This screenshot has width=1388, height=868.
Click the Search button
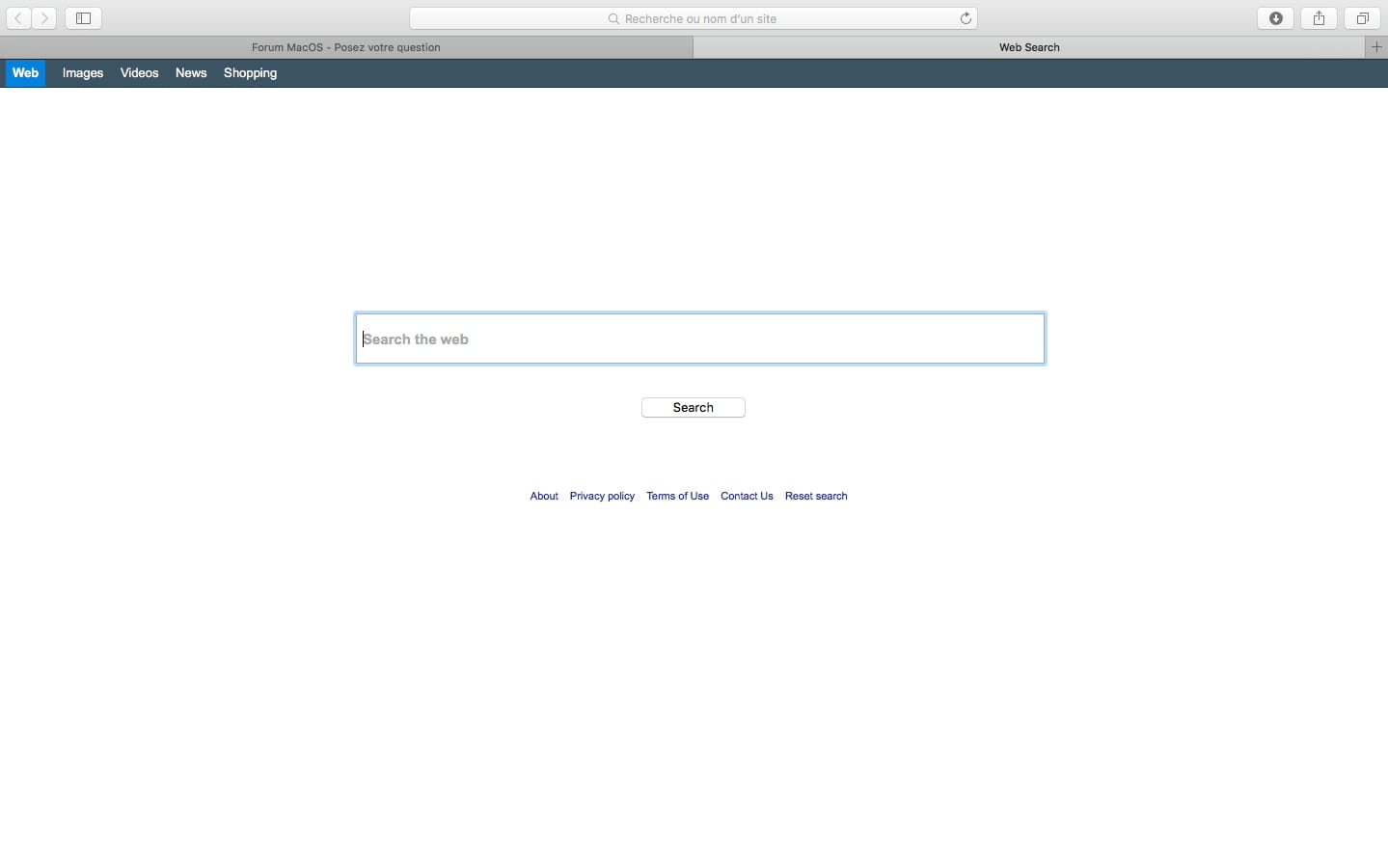pyautogui.click(x=694, y=407)
